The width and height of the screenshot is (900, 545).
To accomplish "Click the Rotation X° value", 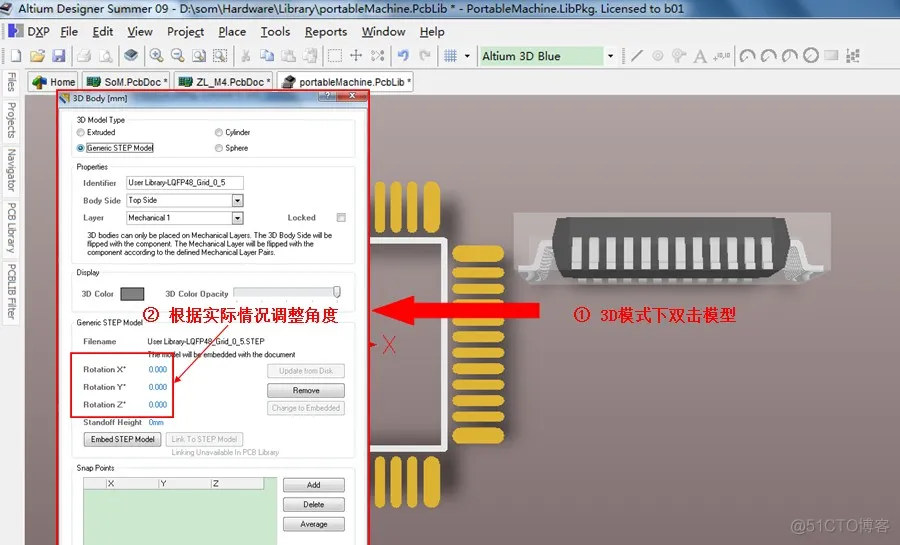I will click(x=158, y=370).
